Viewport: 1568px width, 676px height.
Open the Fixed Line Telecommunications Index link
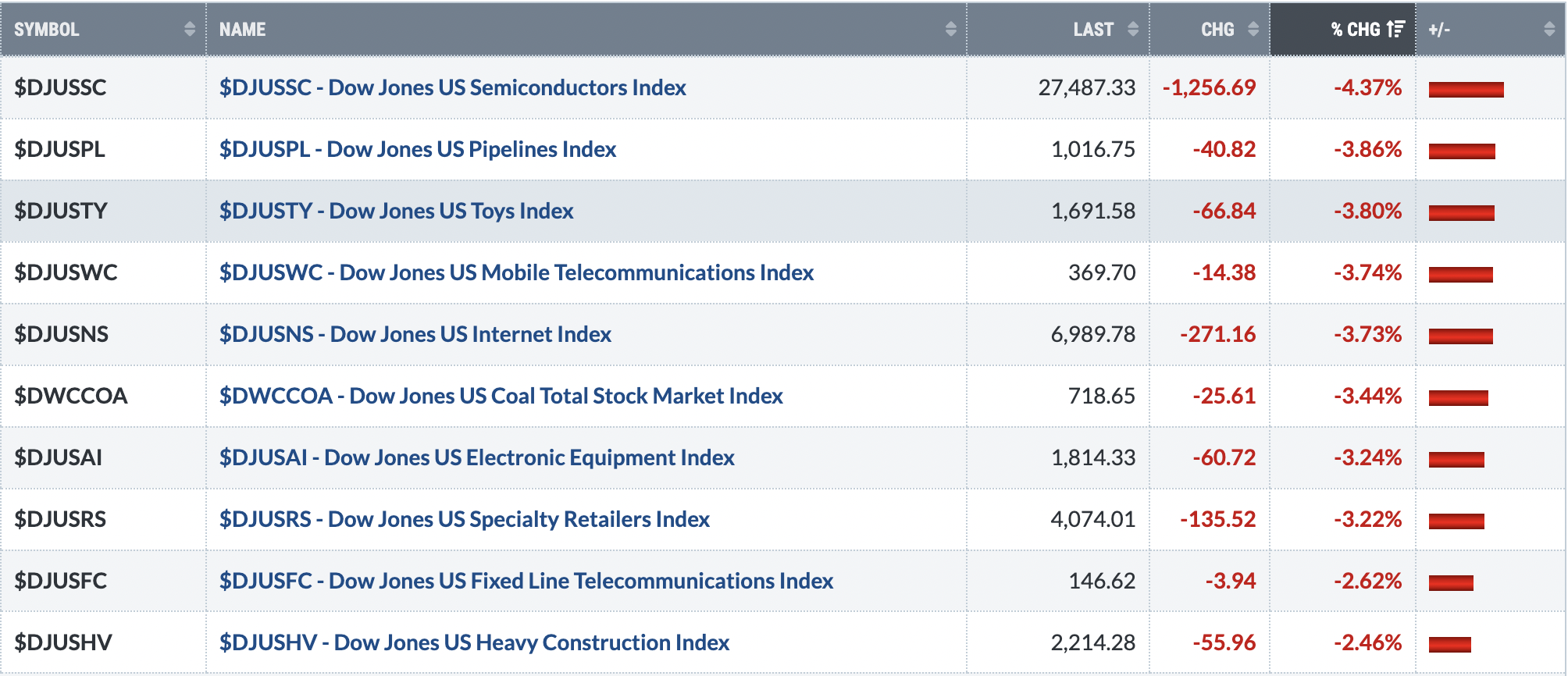[x=526, y=581]
